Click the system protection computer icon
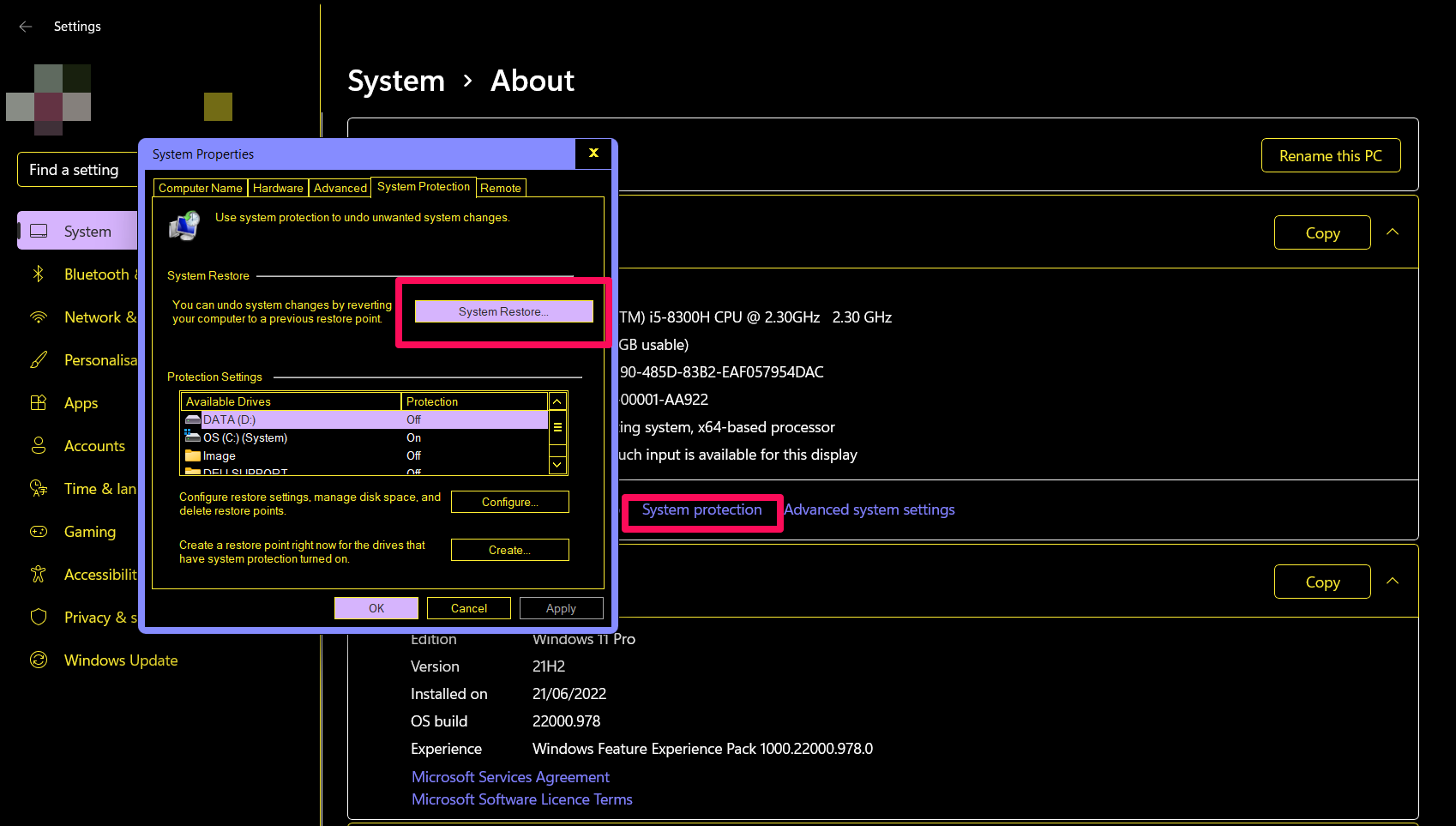The width and height of the screenshot is (1456, 826). [x=184, y=226]
